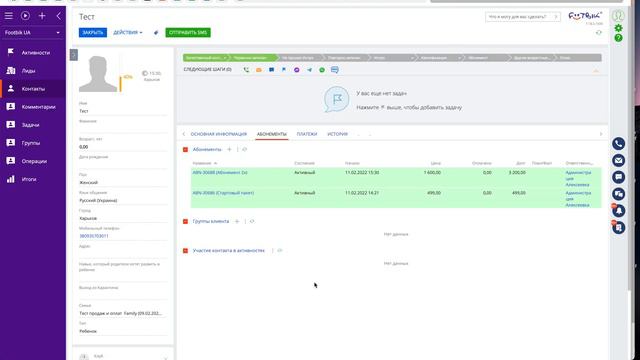640x360 pixels.
Task: Click the mobile phone number link
Action: pyautogui.click(x=94, y=236)
